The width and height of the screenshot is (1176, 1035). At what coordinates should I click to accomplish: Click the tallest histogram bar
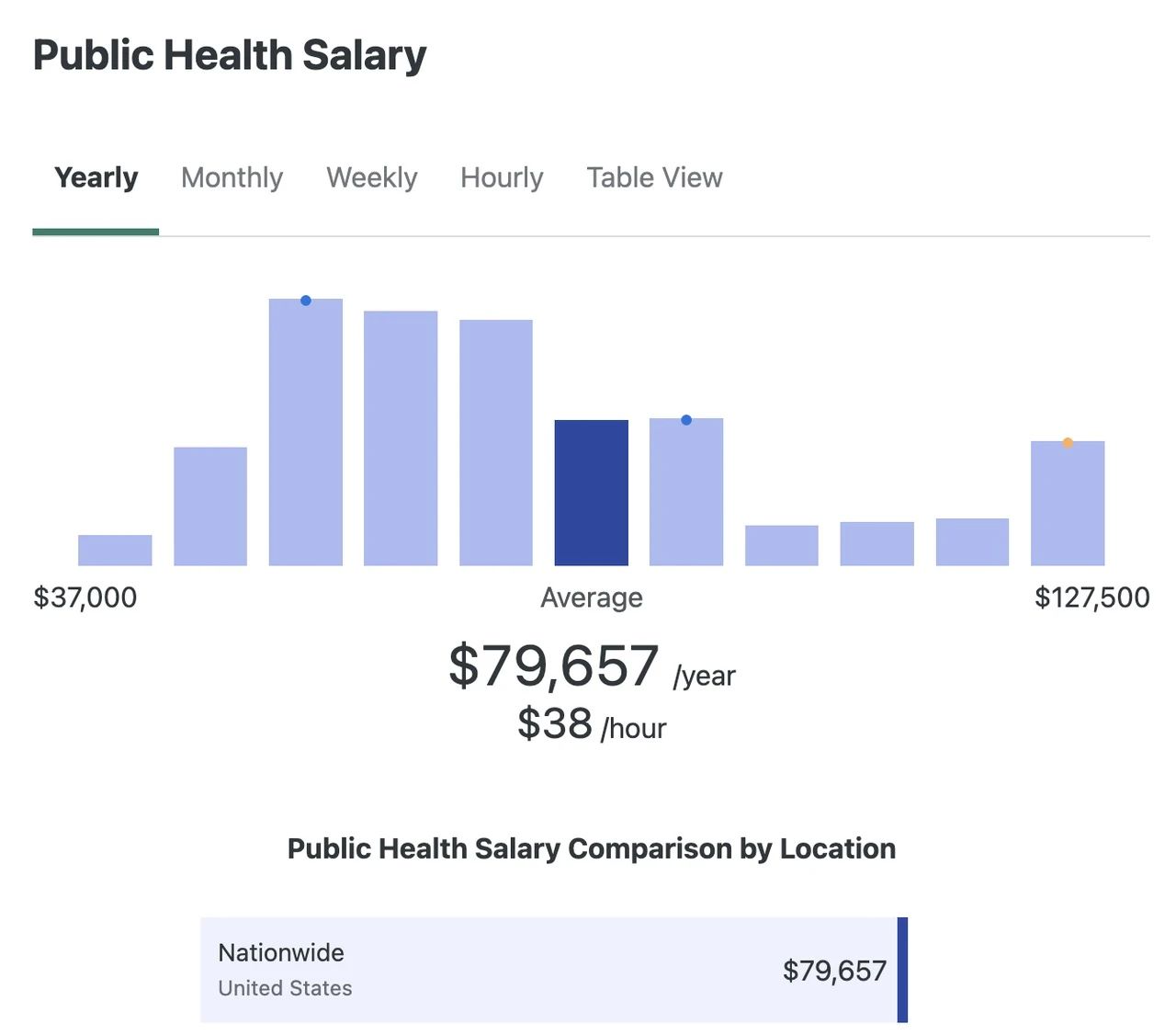[x=306, y=432]
